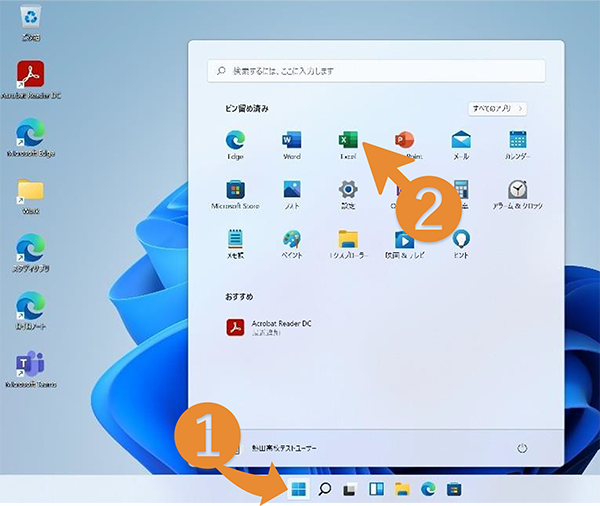Open File Explorer on the taskbar
600x506 pixels.
(x=402, y=489)
